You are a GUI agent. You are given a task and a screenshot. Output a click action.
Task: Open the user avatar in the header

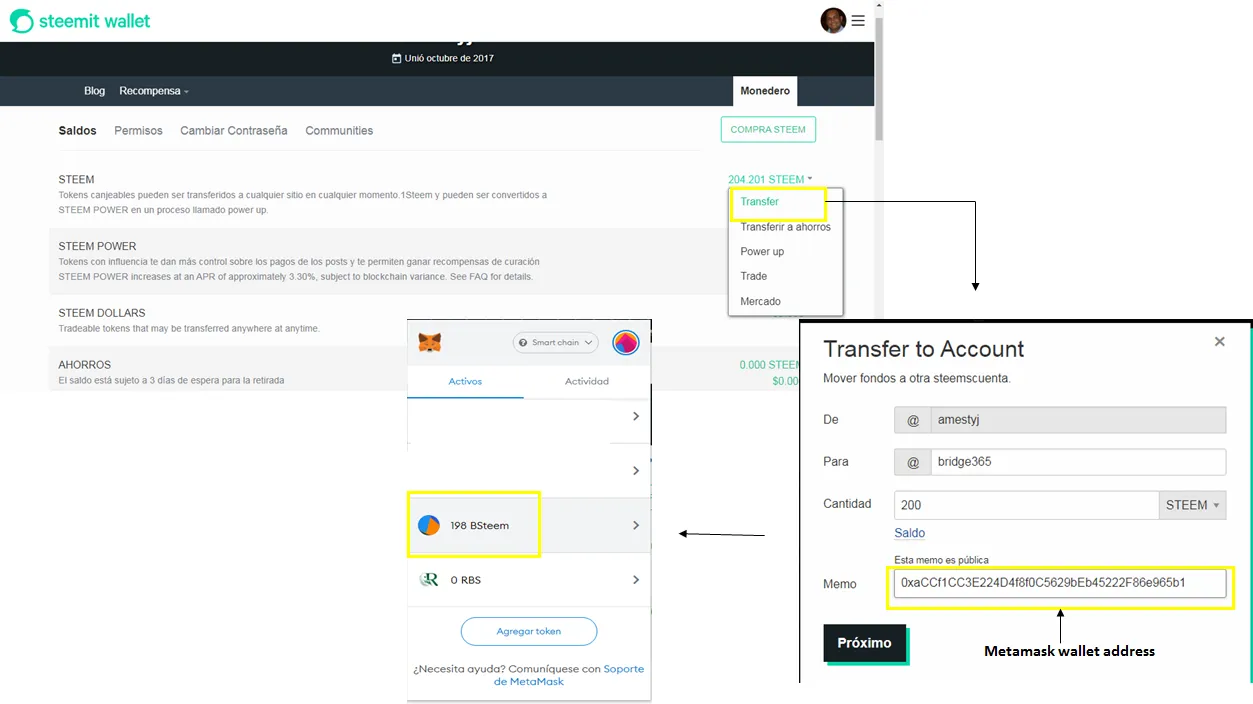833,20
